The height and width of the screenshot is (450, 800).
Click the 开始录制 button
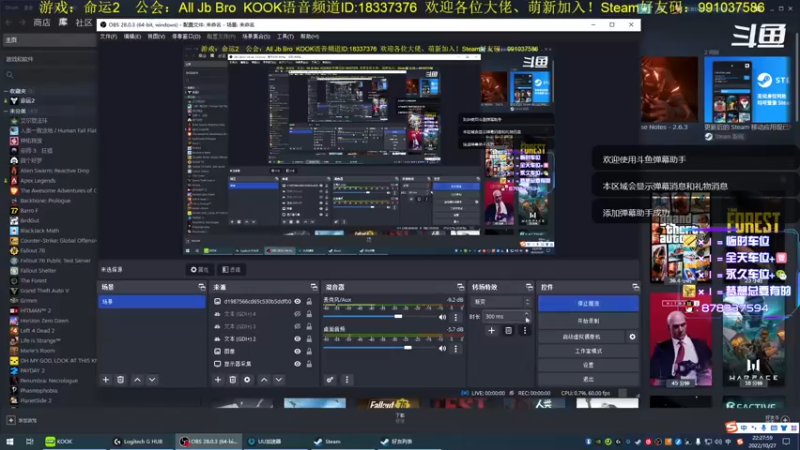[588, 321]
